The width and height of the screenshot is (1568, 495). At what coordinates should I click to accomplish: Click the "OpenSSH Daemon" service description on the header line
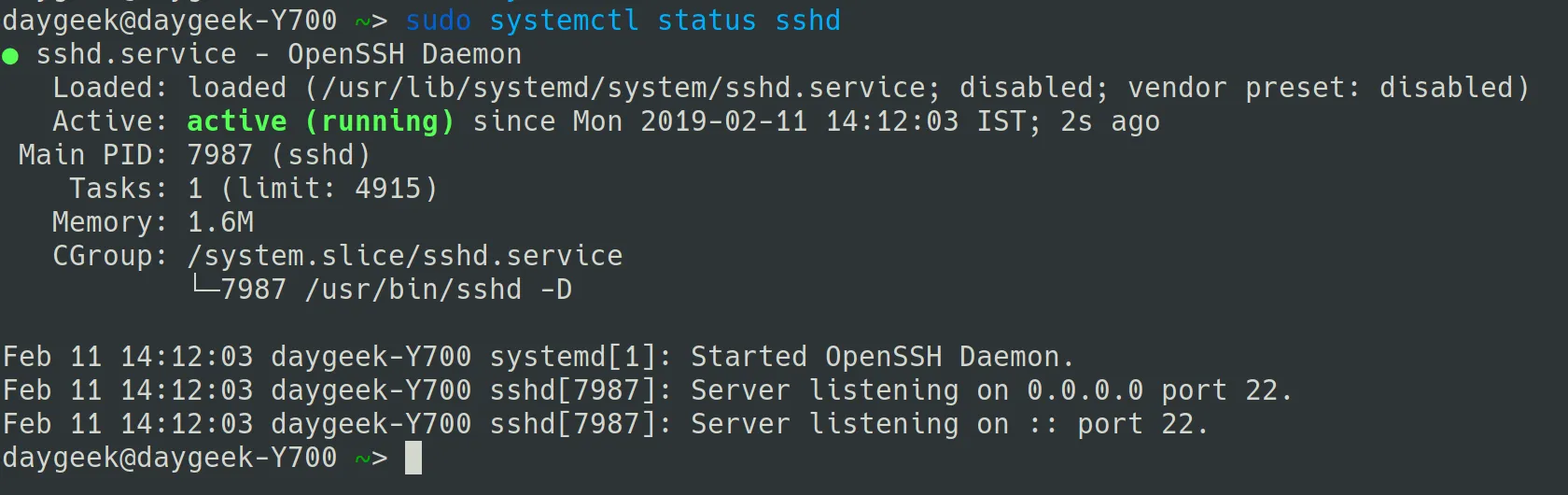tap(404, 54)
